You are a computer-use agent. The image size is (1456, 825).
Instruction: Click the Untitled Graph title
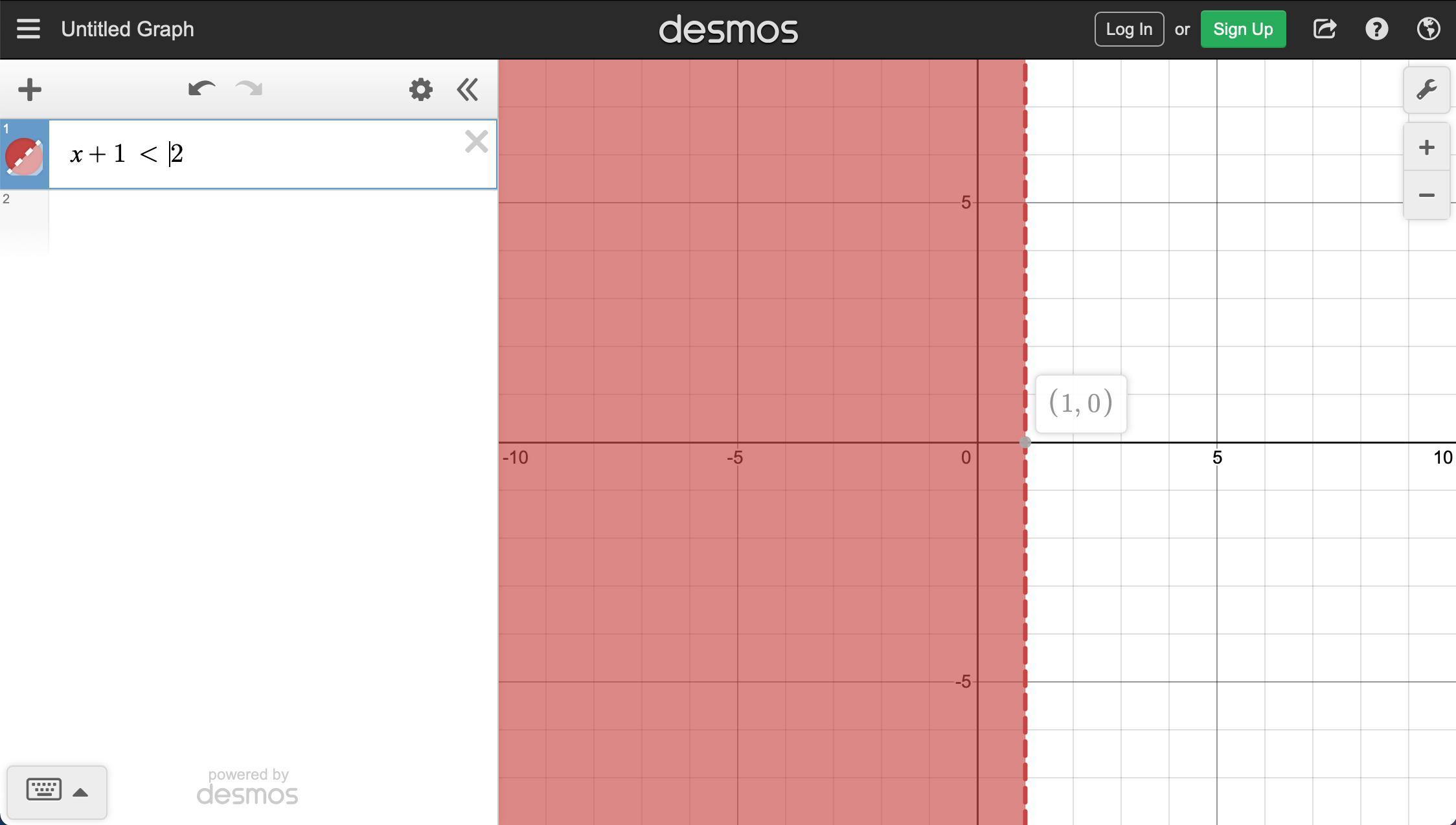click(x=128, y=29)
